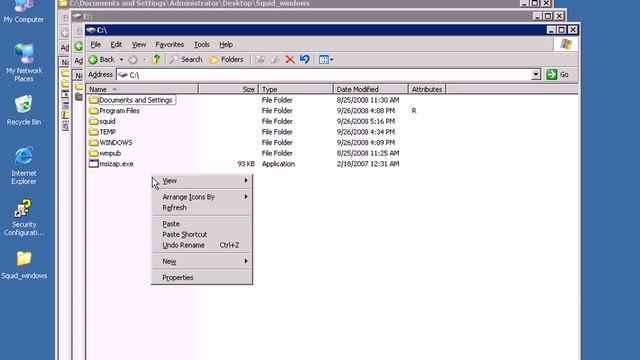The width and height of the screenshot is (640, 360).
Task: Open the Favorites menu
Action: (x=169, y=44)
